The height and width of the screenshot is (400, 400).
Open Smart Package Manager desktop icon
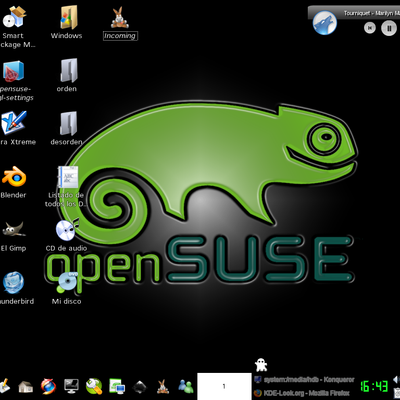pos(13,17)
